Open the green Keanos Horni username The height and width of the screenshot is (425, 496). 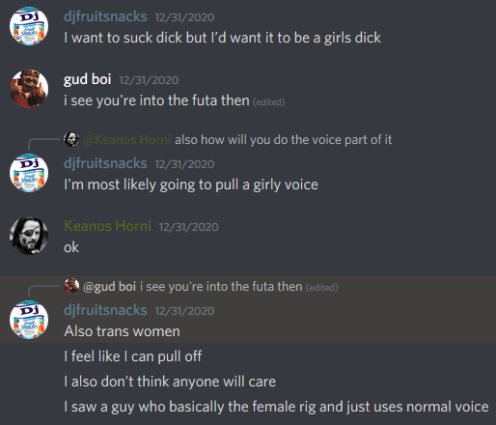[107, 226]
